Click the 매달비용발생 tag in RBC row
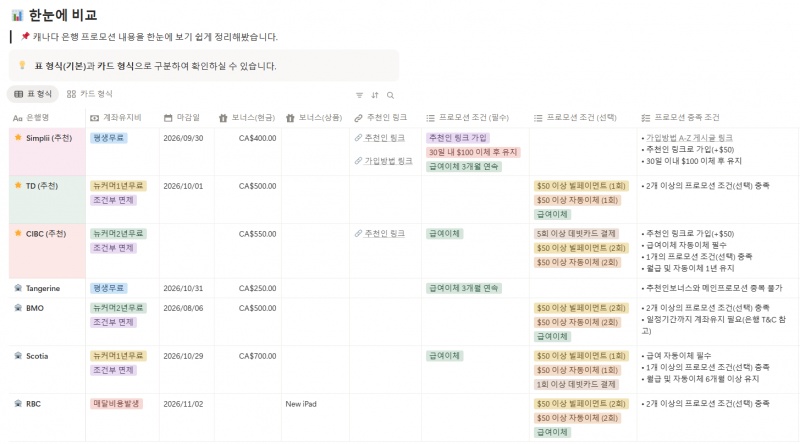The width and height of the screenshot is (800, 444). tap(116, 404)
